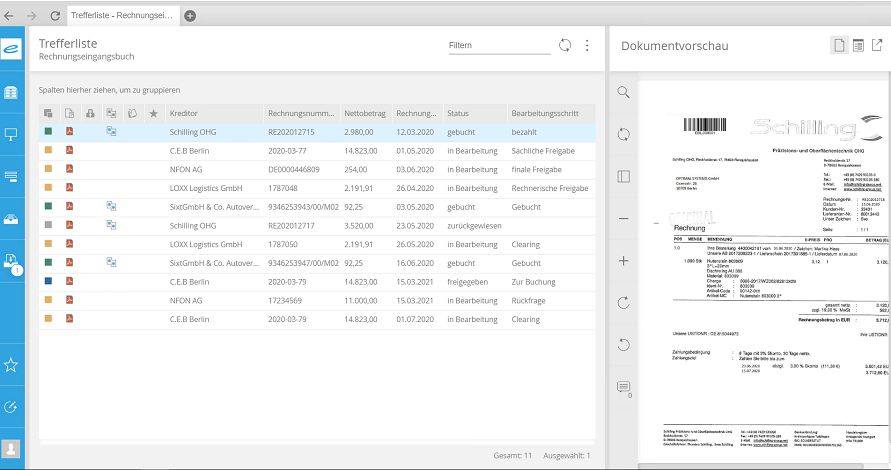Open the inbox tray icon in sidebar
Screen dimensions: 891x470
coord(11,219)
